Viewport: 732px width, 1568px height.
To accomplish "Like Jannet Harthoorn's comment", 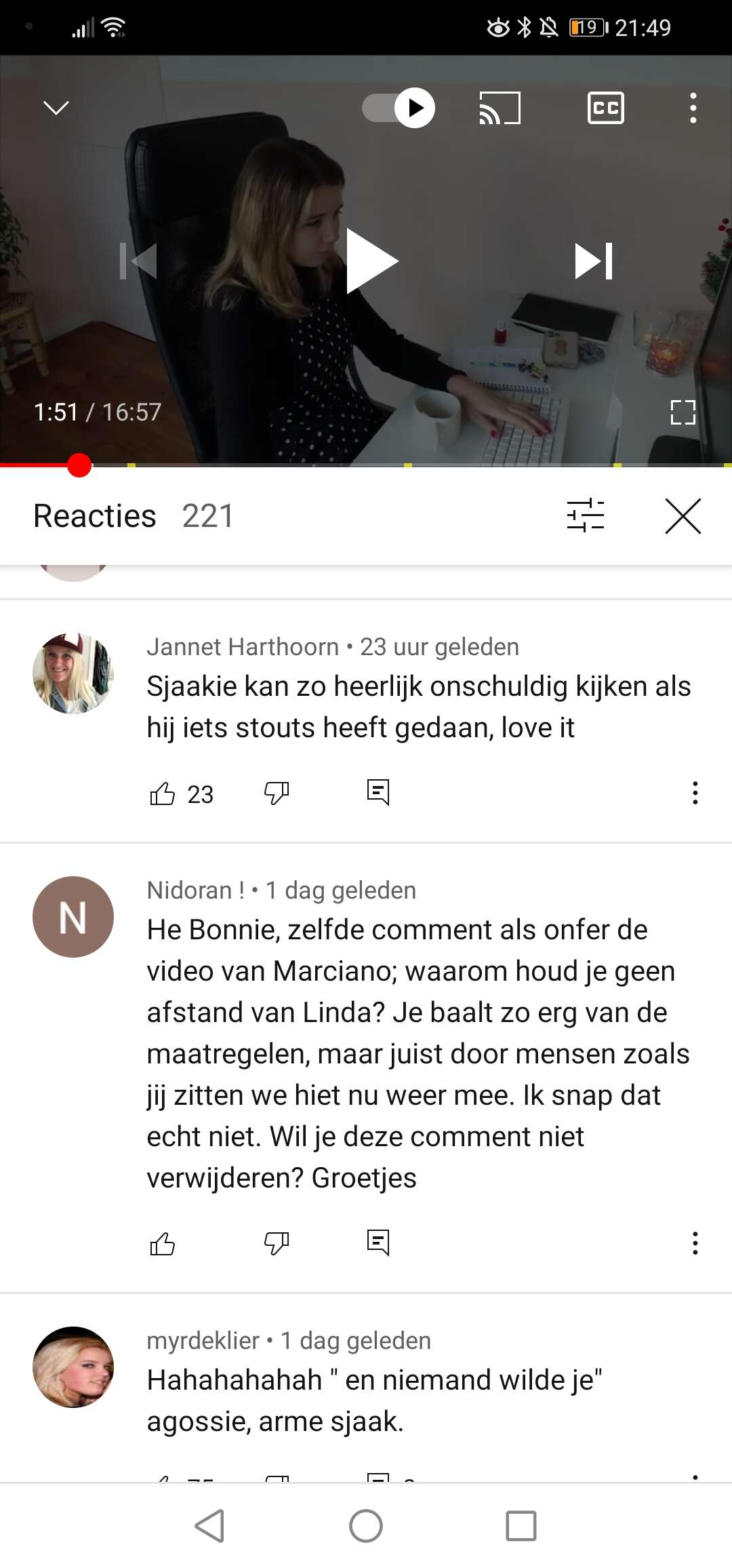I will [163, 793].
